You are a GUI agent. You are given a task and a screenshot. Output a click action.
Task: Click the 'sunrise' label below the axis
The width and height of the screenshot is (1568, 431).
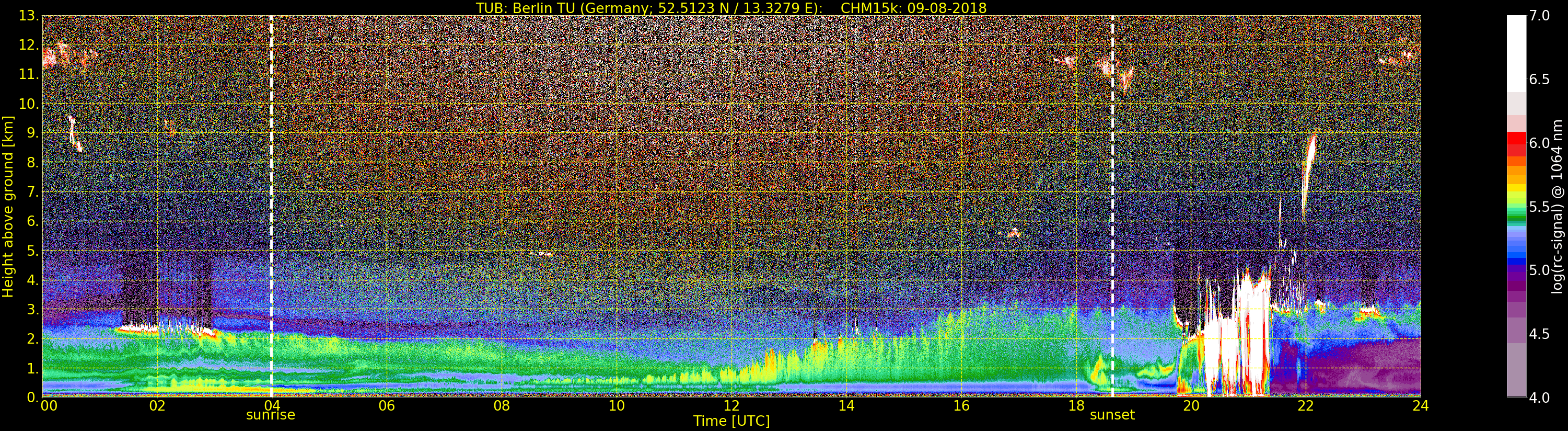coord(270,415)
